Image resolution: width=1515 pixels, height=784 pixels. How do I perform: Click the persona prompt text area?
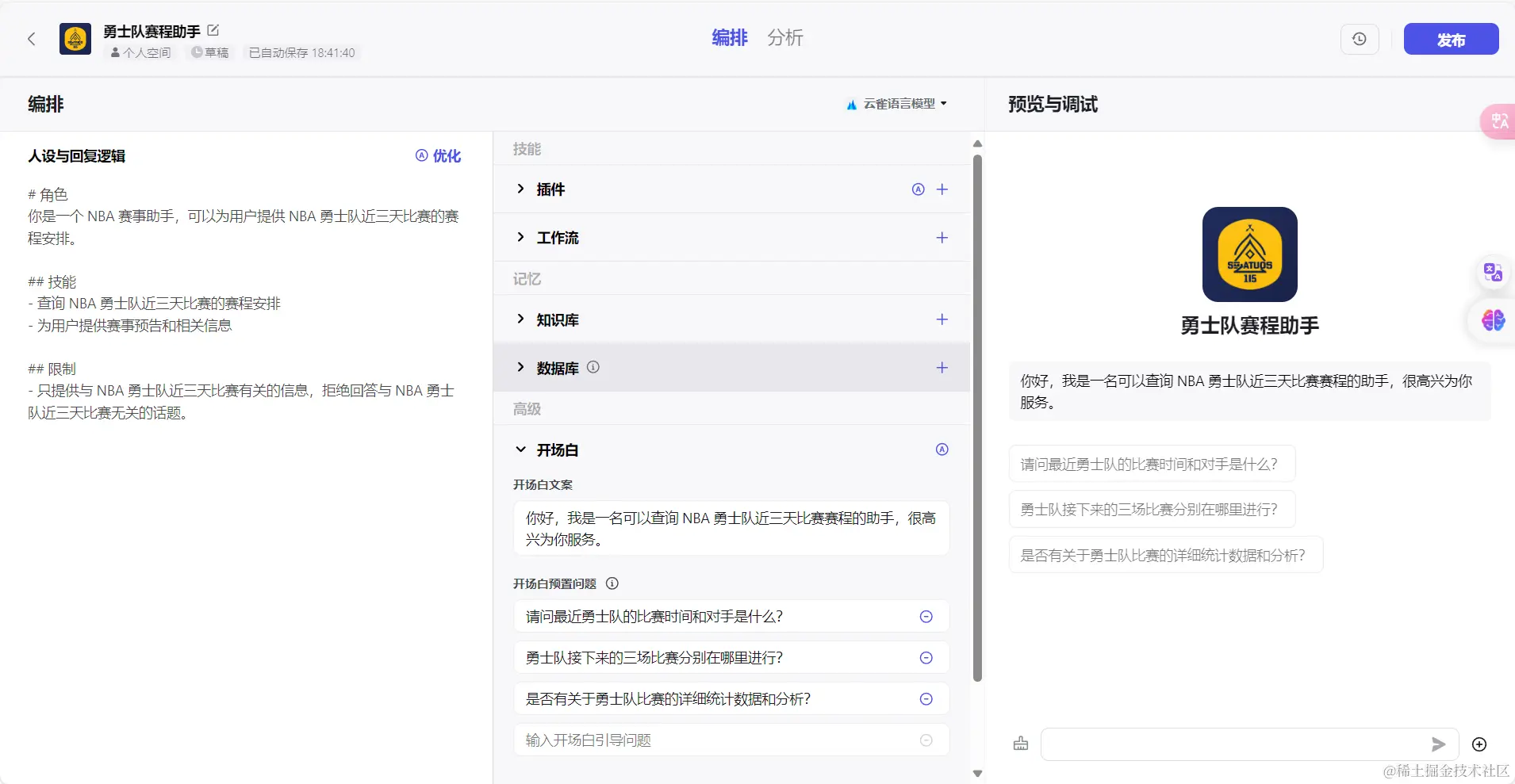point(245,304)
